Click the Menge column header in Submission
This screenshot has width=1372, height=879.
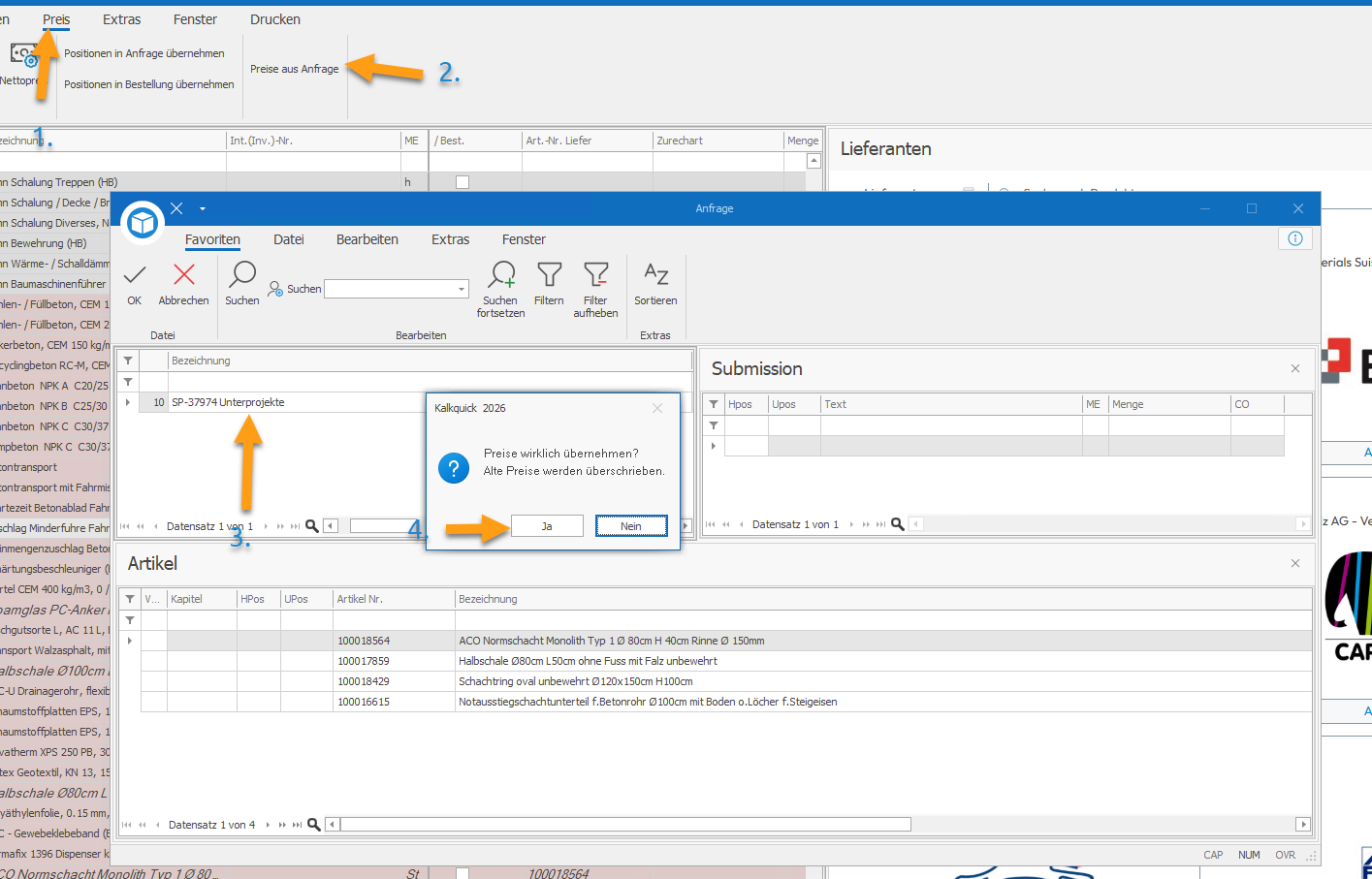[x=1169, y=404]
